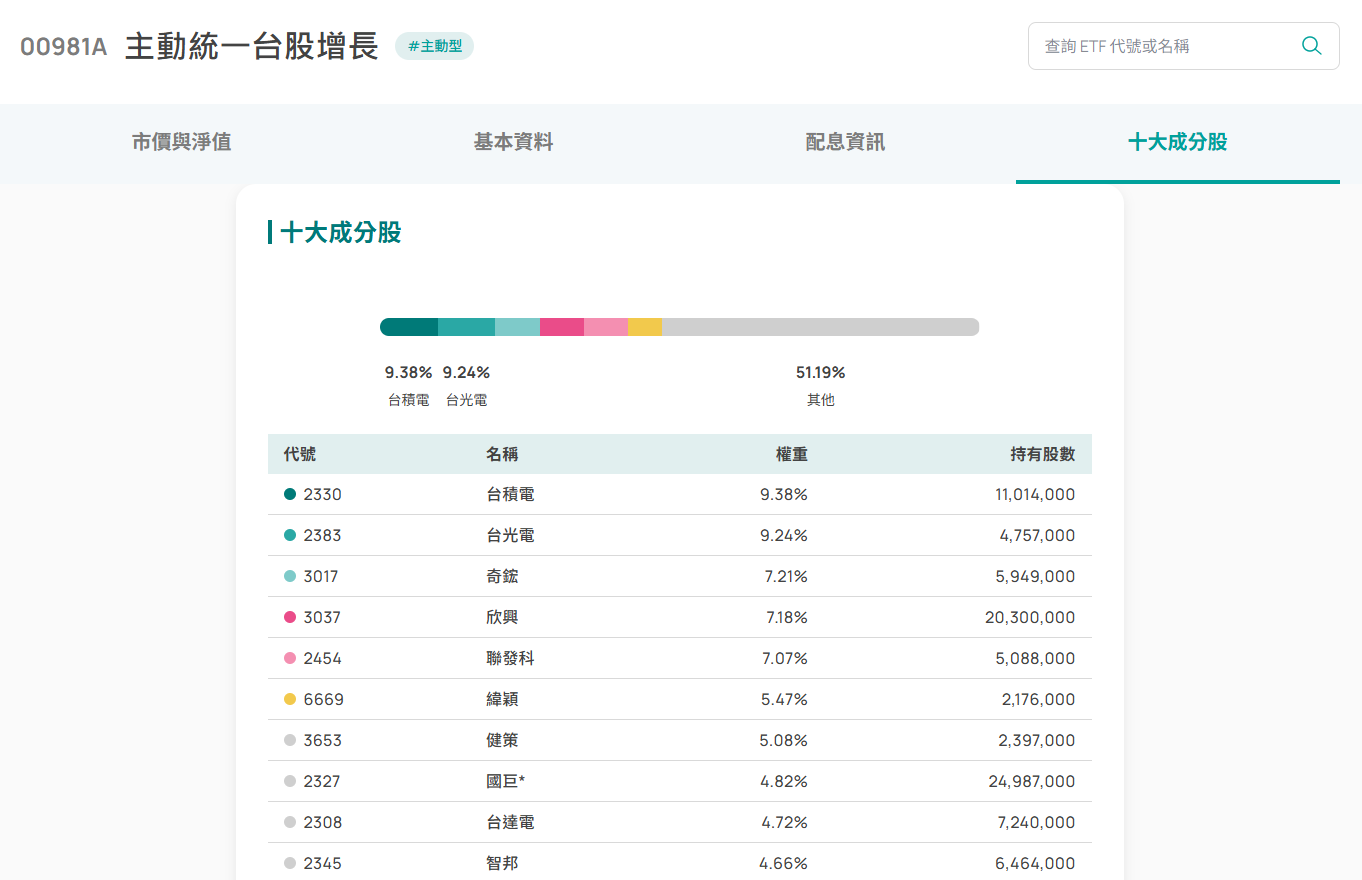Screen dimensions: 1362x880
Task: Click the magenta 欣興 bar segment
Action: (562, 327)
